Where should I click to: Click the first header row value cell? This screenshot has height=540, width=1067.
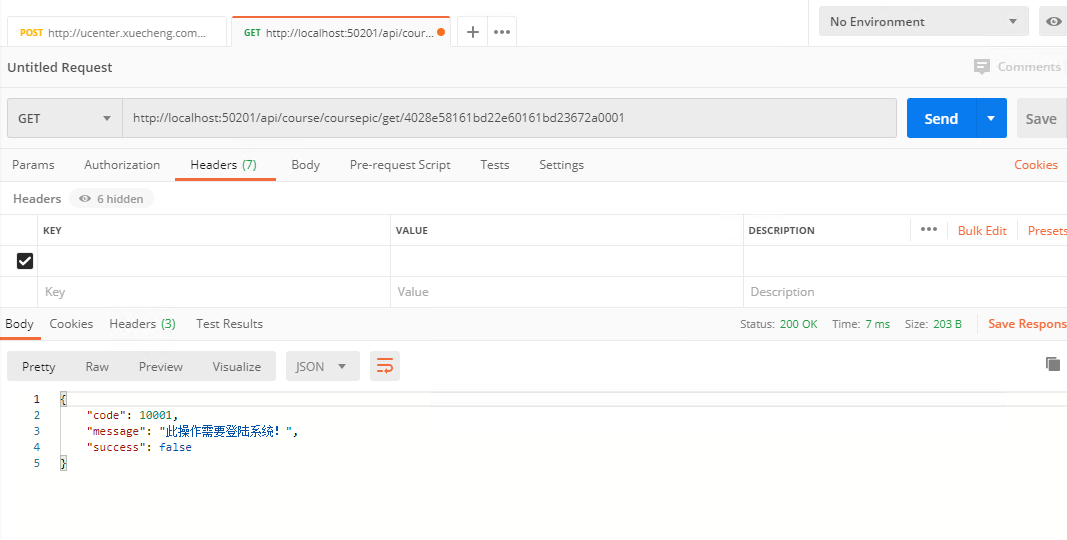click(x=567, y=261)
